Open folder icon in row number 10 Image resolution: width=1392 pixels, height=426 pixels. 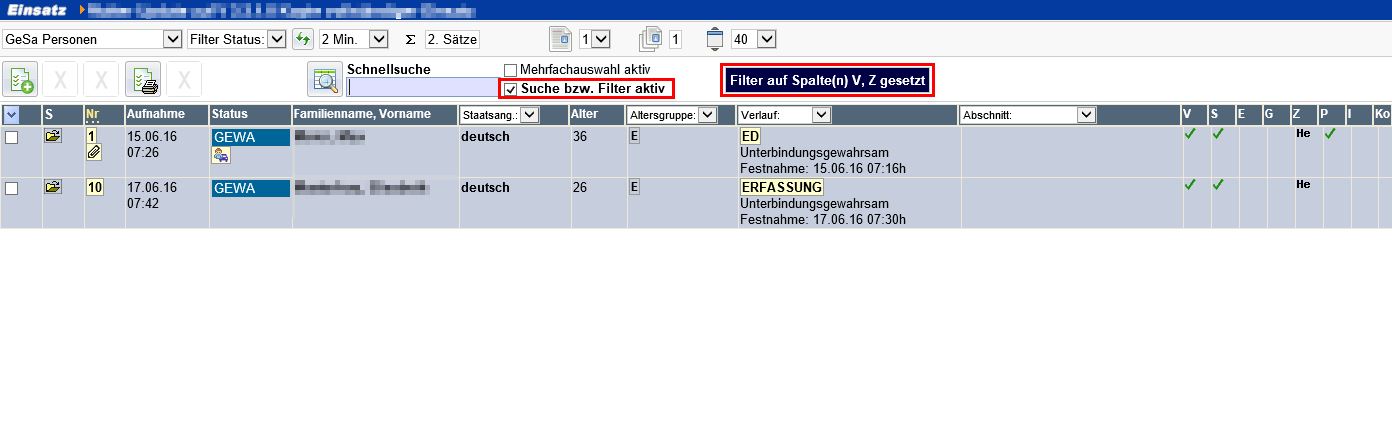coord(53,186)
